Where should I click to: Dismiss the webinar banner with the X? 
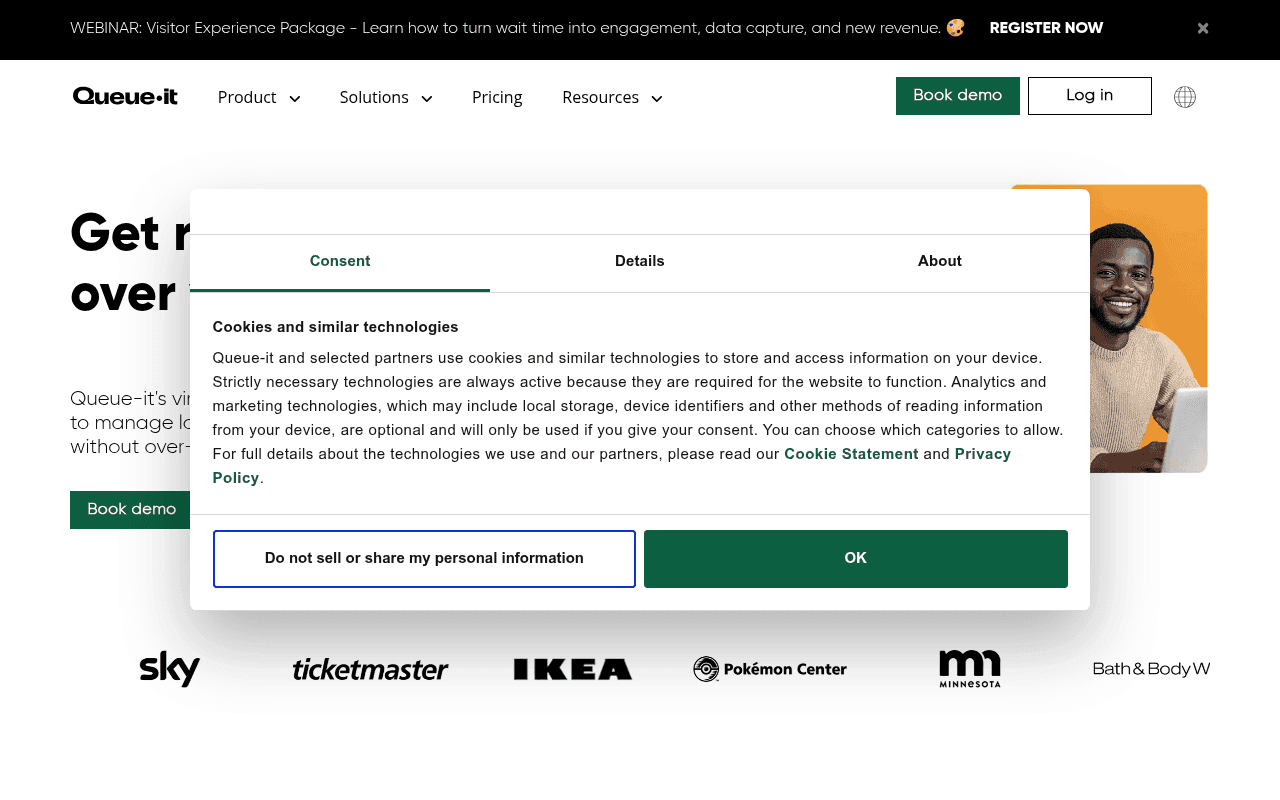tap(1203, 28)
